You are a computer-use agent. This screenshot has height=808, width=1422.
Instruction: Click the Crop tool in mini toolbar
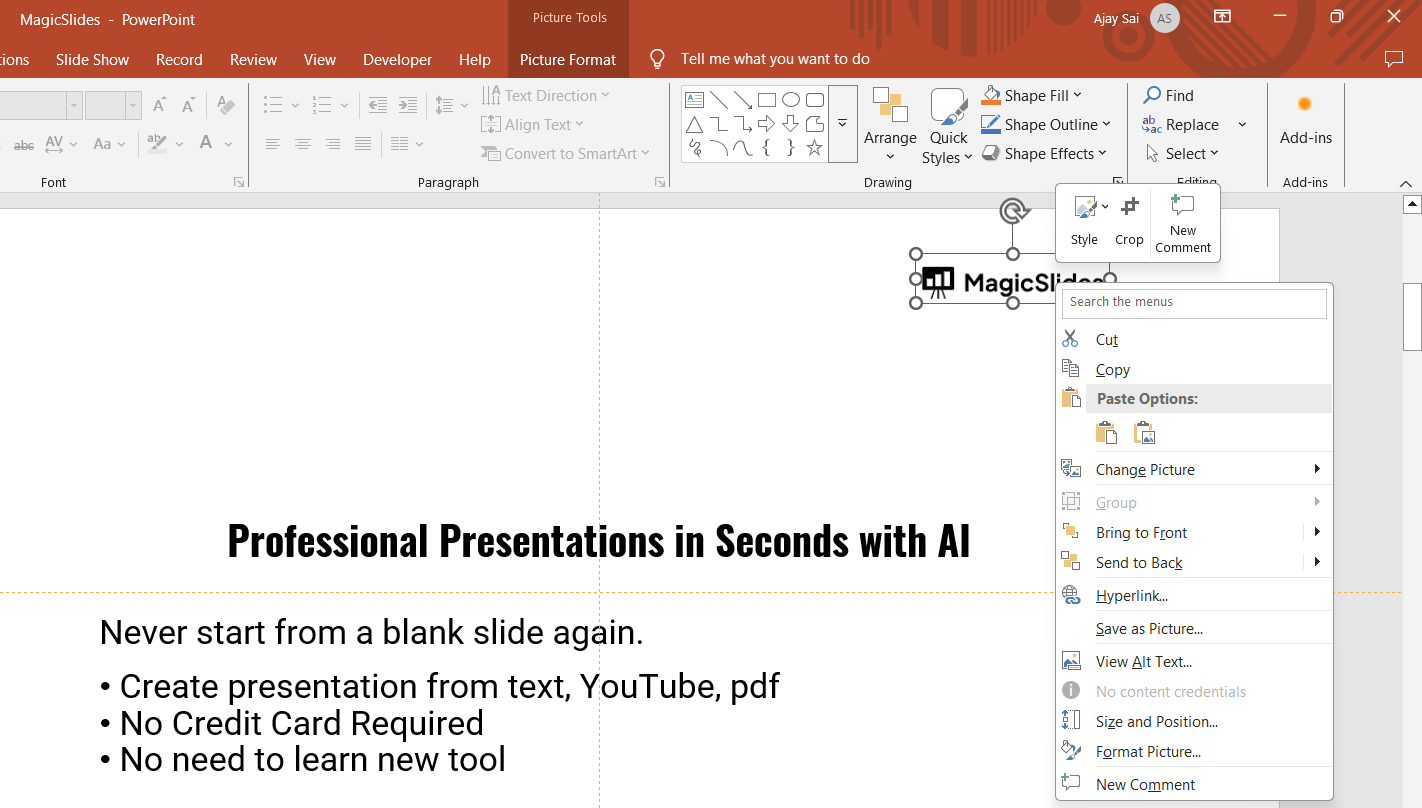1129,219
